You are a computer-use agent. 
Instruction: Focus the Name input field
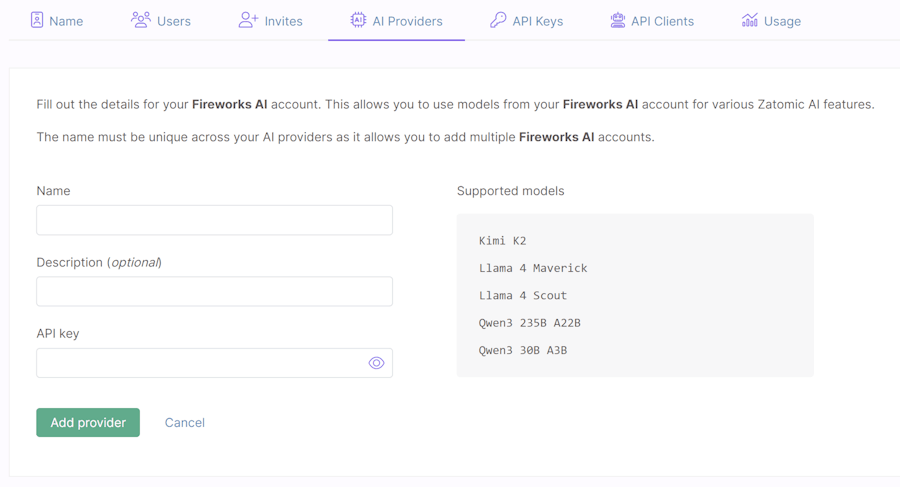215,220
